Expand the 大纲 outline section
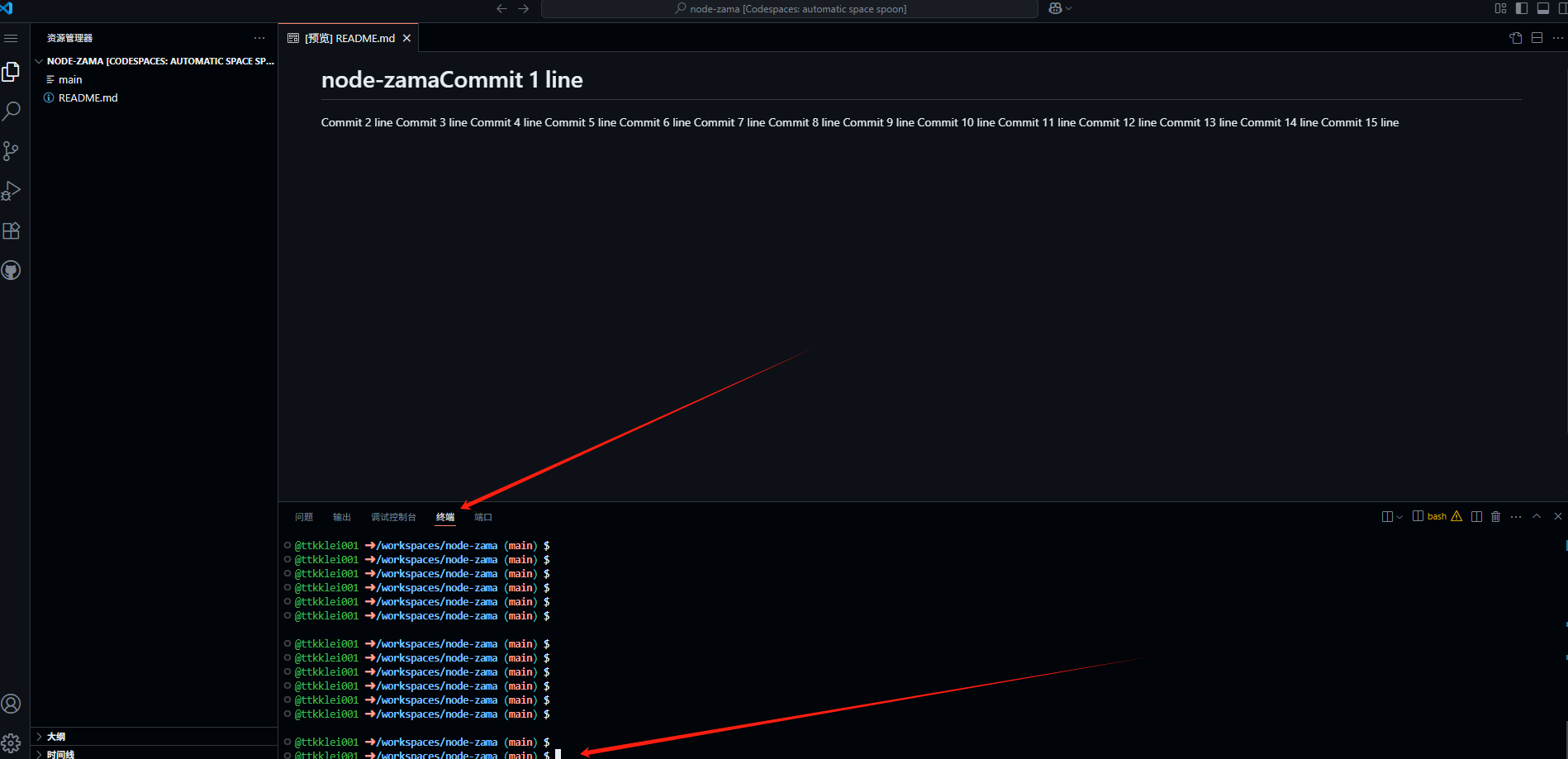This screenshot has width=1568, height=759. pyautogui.click(x=55, y=737)
